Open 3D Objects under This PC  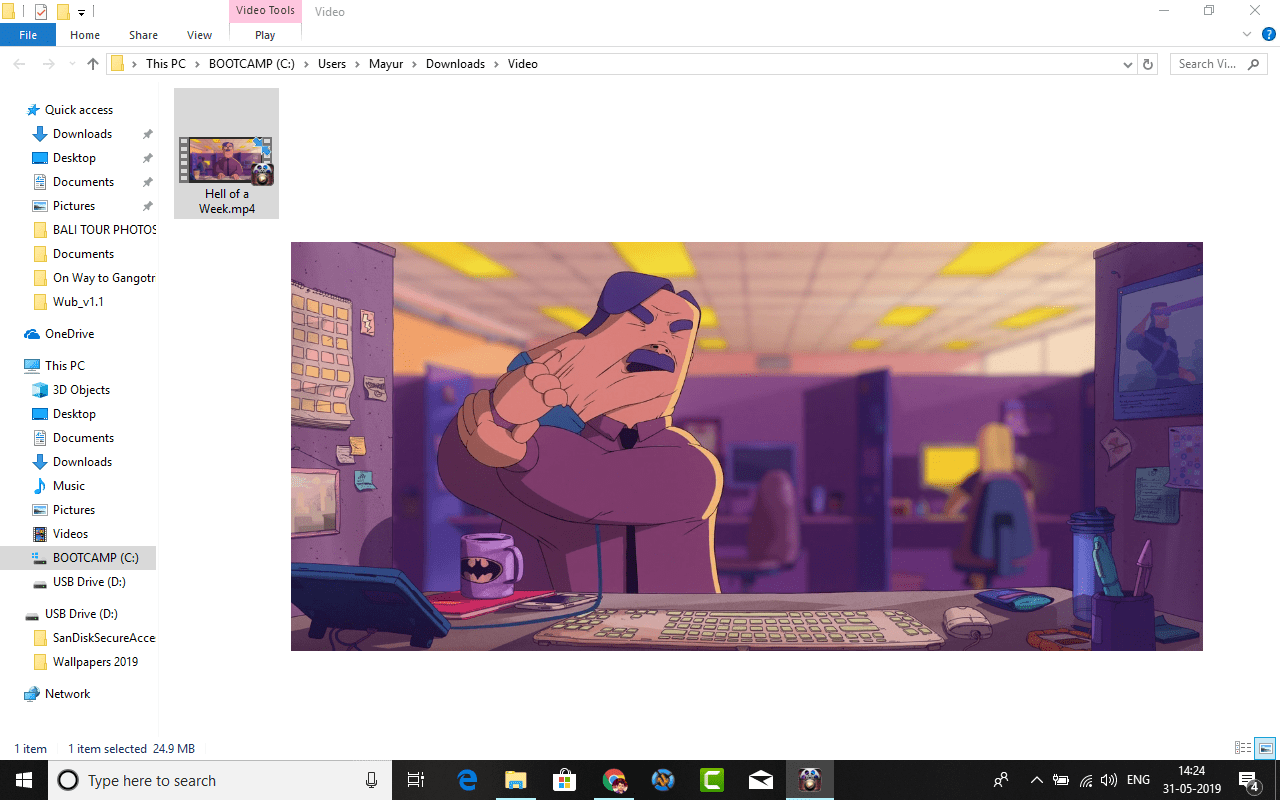[81, 390]
